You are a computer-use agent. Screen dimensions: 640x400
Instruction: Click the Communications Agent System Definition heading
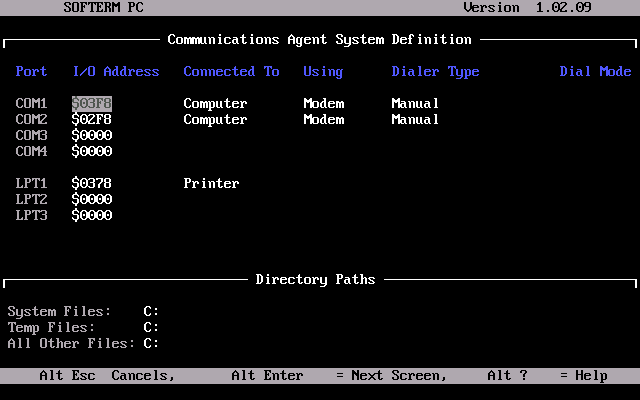click(x=320, y=40)
